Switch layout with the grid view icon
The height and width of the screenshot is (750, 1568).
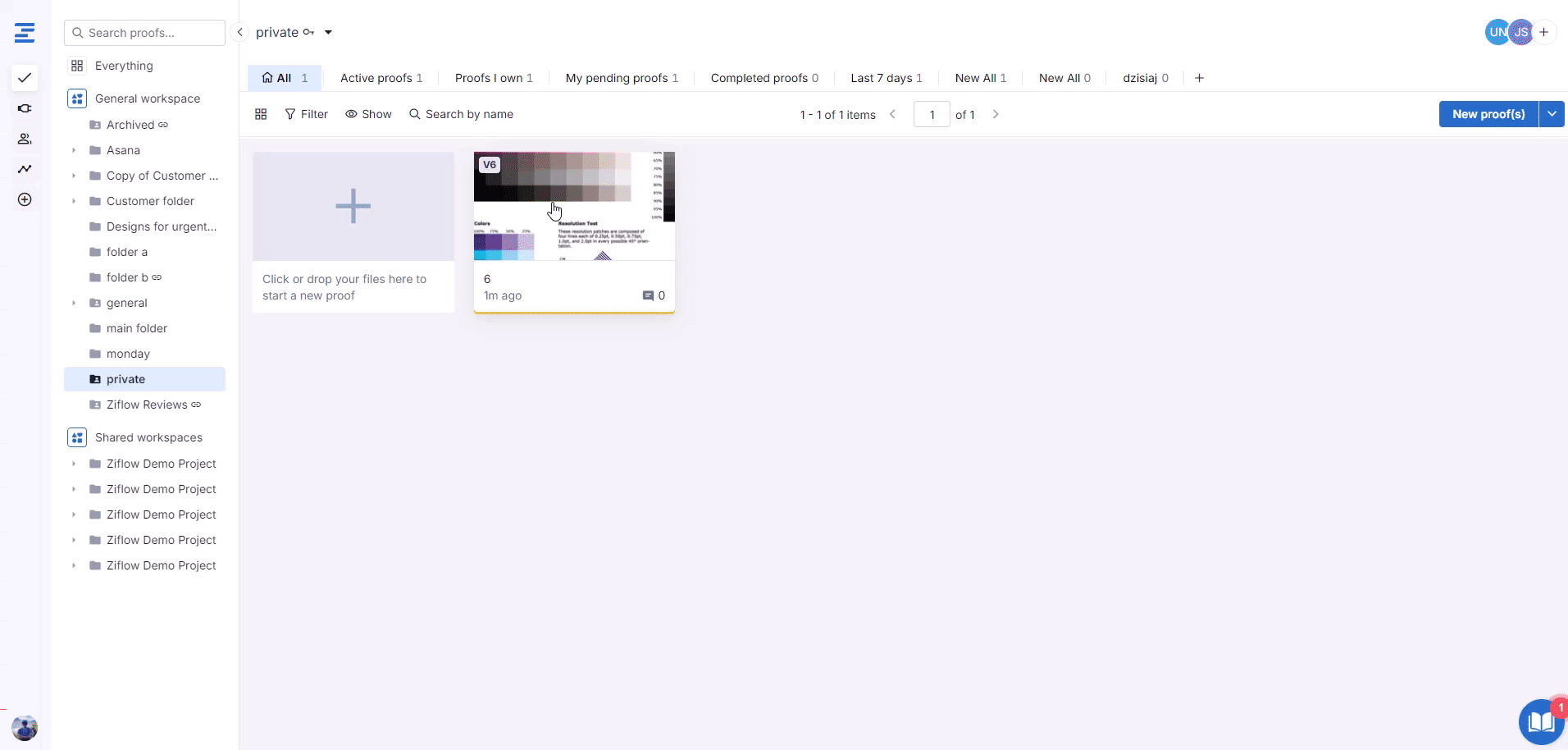pos(261,114)
